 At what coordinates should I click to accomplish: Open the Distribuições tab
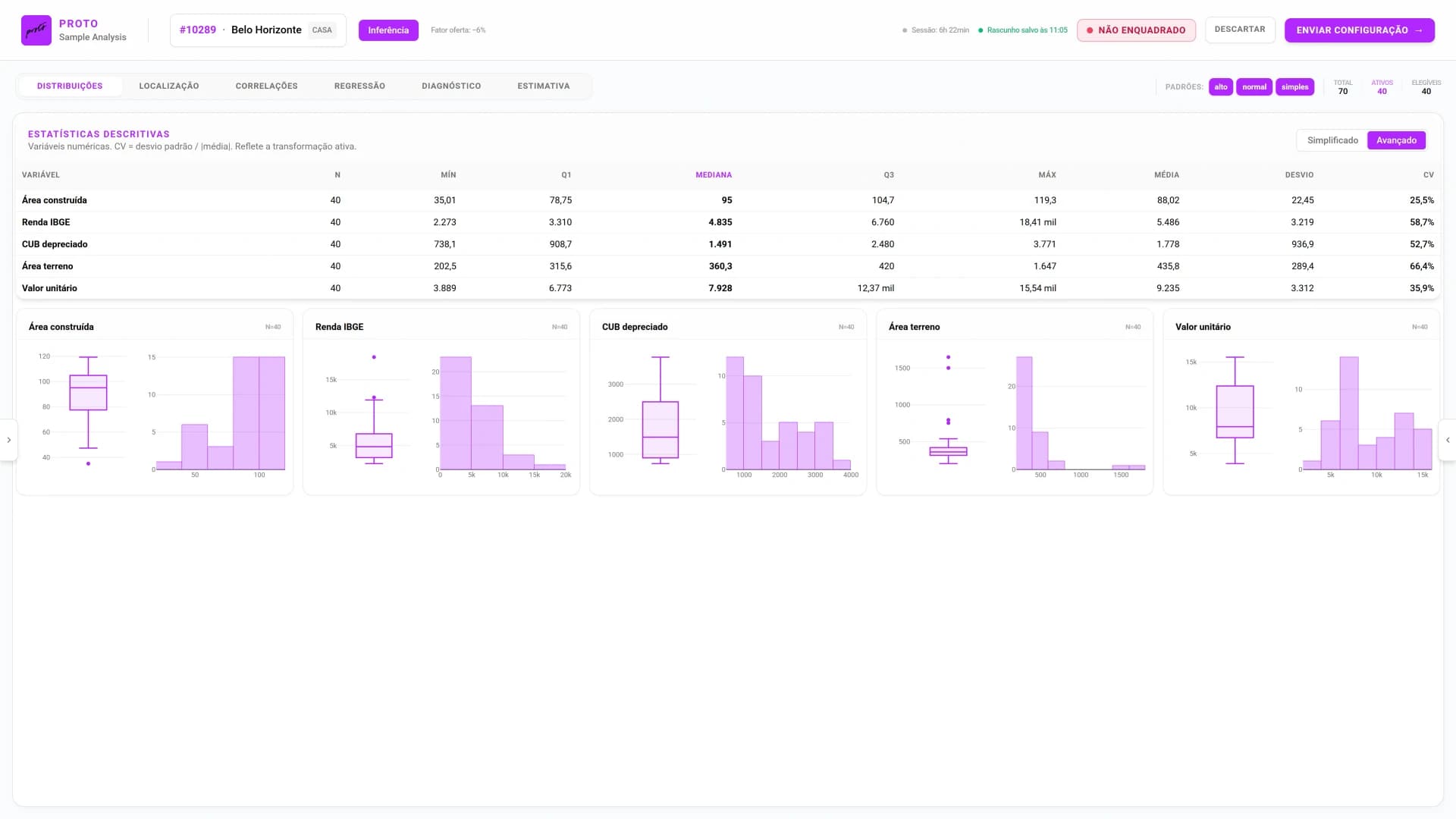pyautogui.click(x=70, y=86)
